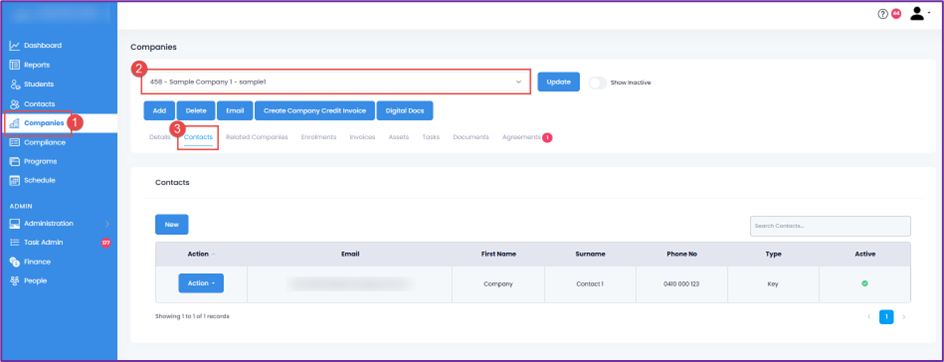Switch to the Documents tab
The image size is (944, 362).
click(471, 137)
